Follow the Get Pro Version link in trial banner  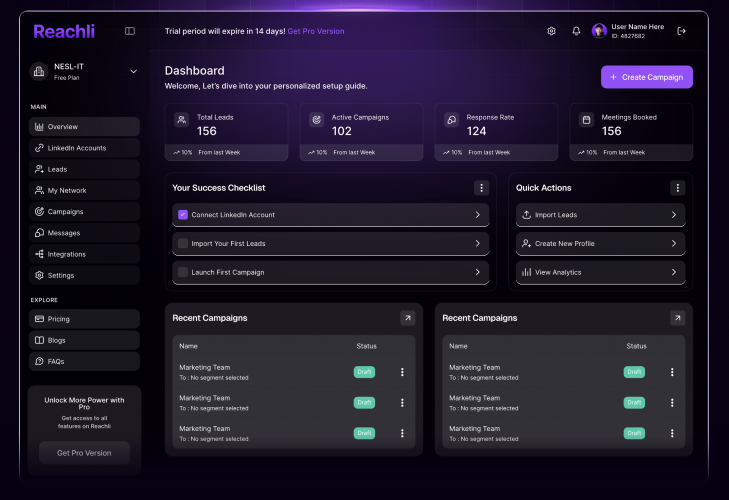tap(316, 31)
